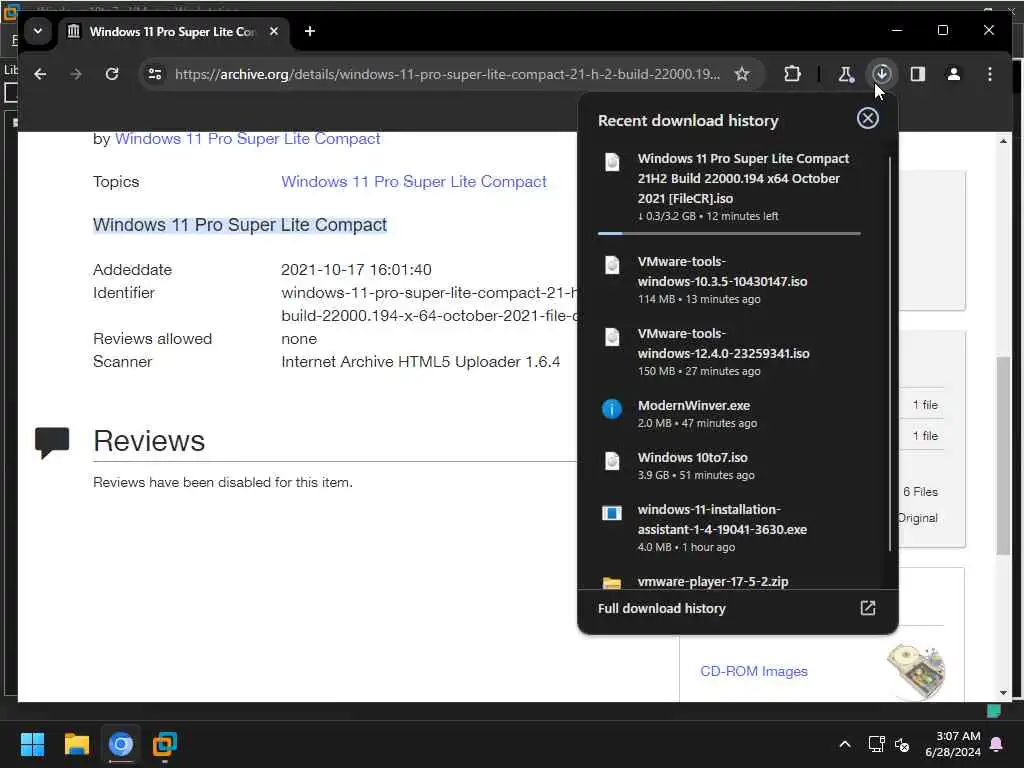The height and width of the screenshot is (768, 1024).
Task: Open the notification bell icon
Action: [997, 744]
